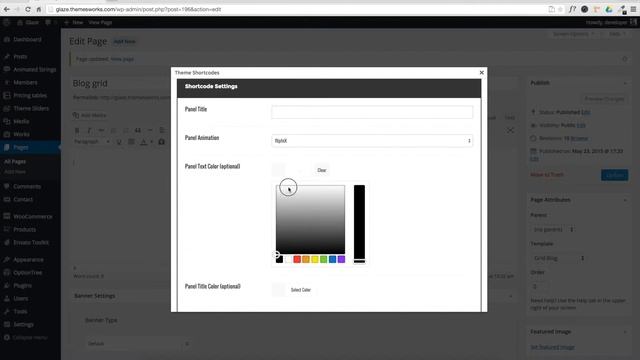Click the dark round extension icon
Image resolution: width=640 pixels, height=360 pixels.
click(x=584, y=9)
